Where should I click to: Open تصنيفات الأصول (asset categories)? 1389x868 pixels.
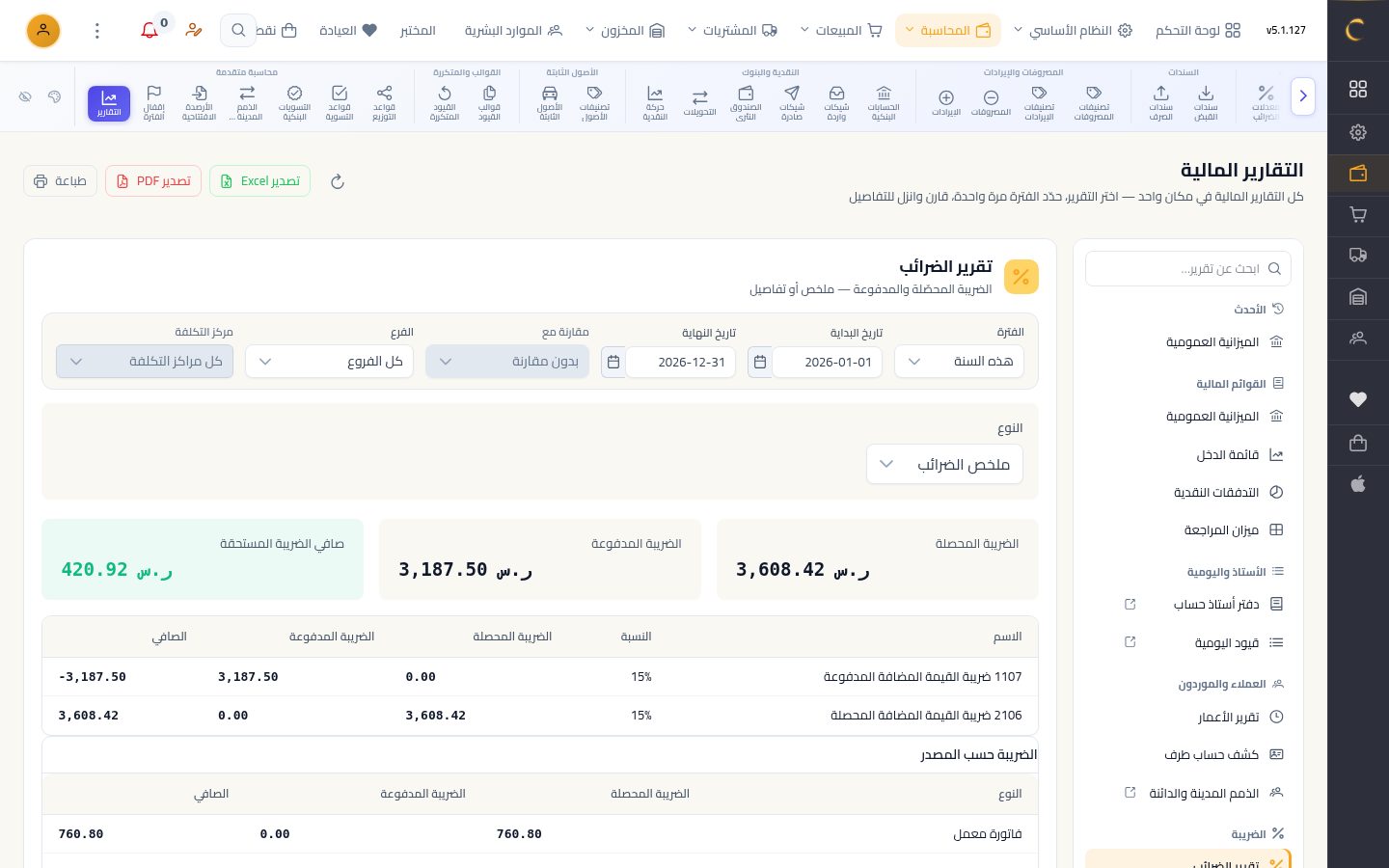pyautogui.click(x=594, y=103)
